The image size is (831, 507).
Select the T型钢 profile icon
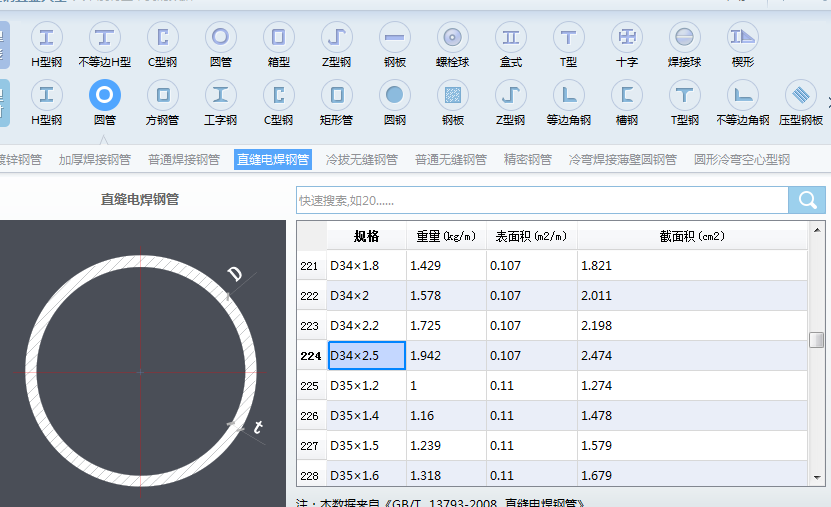[685, 95]
